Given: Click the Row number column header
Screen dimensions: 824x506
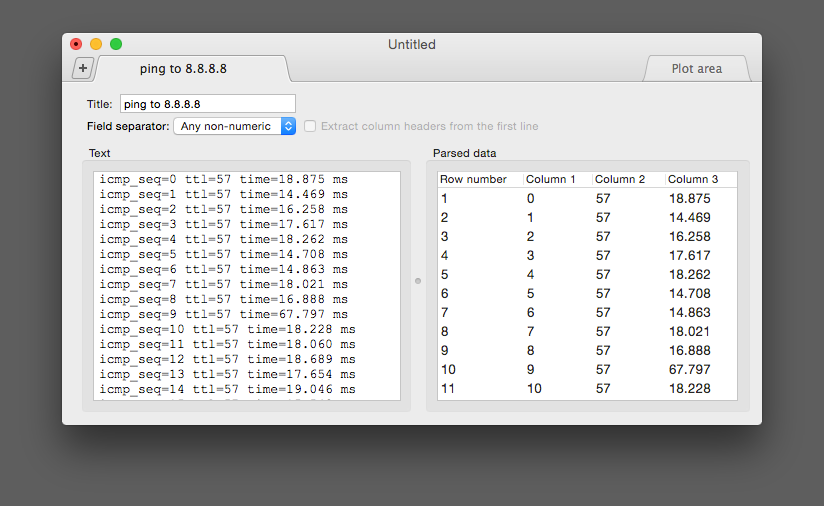Looking at the screenshot, I should coord(474,180).
